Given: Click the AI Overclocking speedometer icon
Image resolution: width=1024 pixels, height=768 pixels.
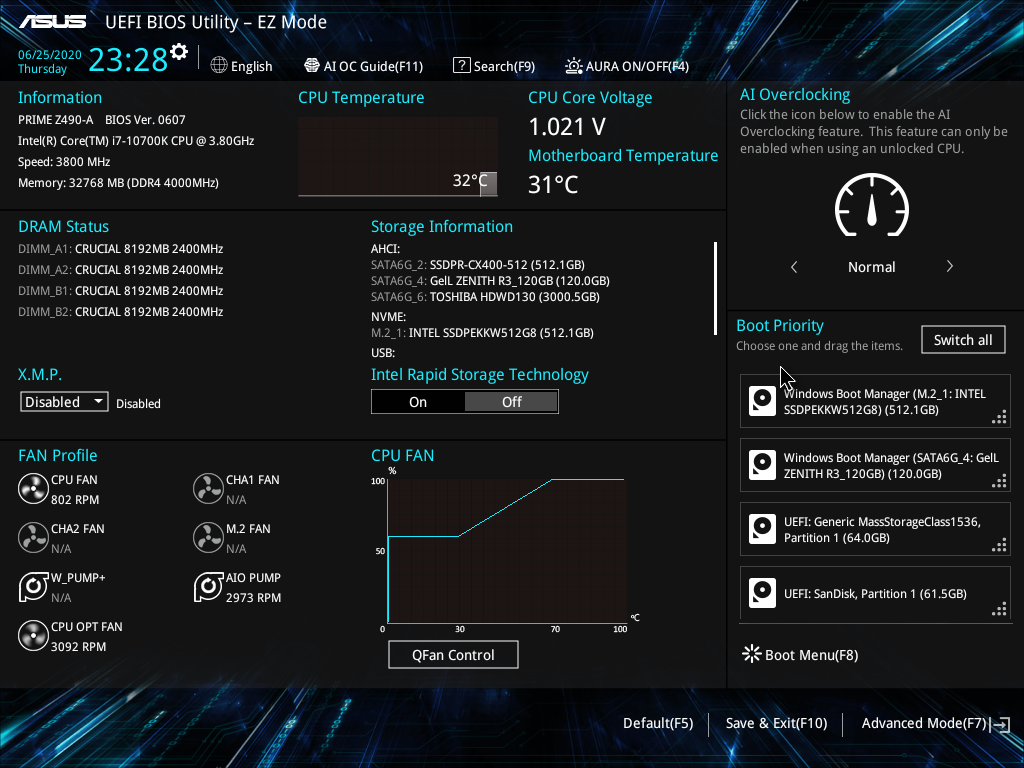Looking at the screenshot, I should (x=871, y=205).
